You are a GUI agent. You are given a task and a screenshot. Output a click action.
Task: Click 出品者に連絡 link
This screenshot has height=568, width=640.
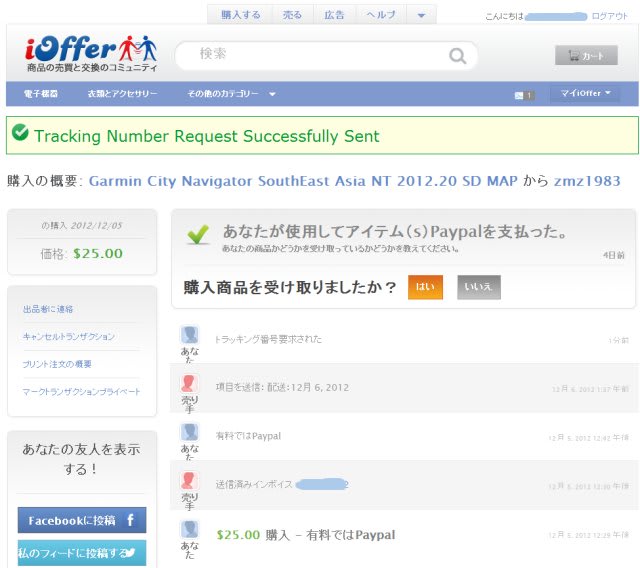(x=48, y=309)
